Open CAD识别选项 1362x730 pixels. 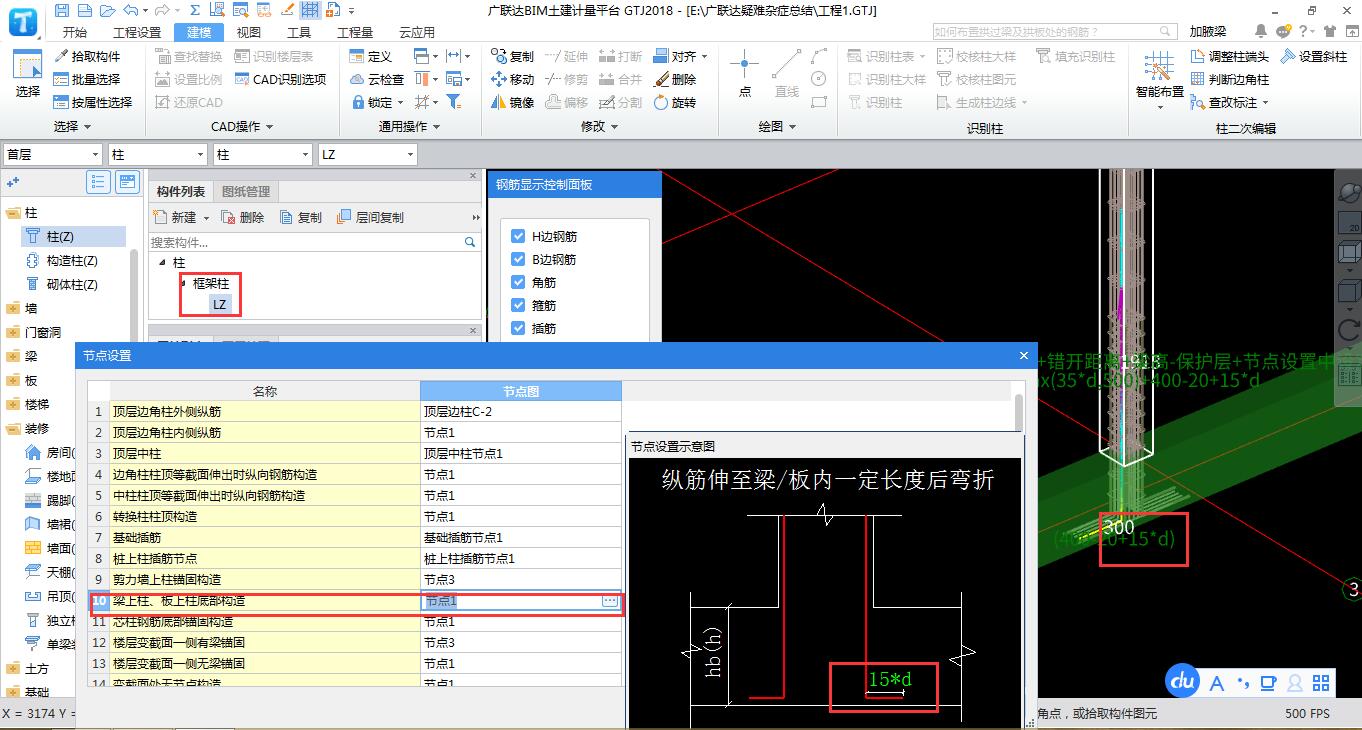[x=281, y=79]
